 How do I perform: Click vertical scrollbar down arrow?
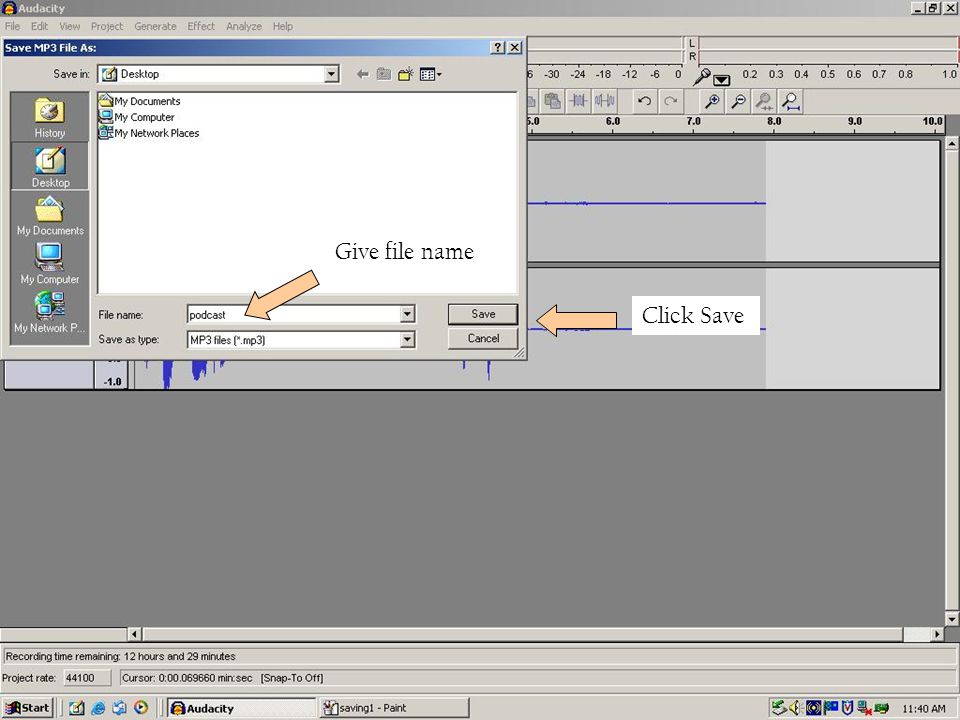[x=952, y=618]
